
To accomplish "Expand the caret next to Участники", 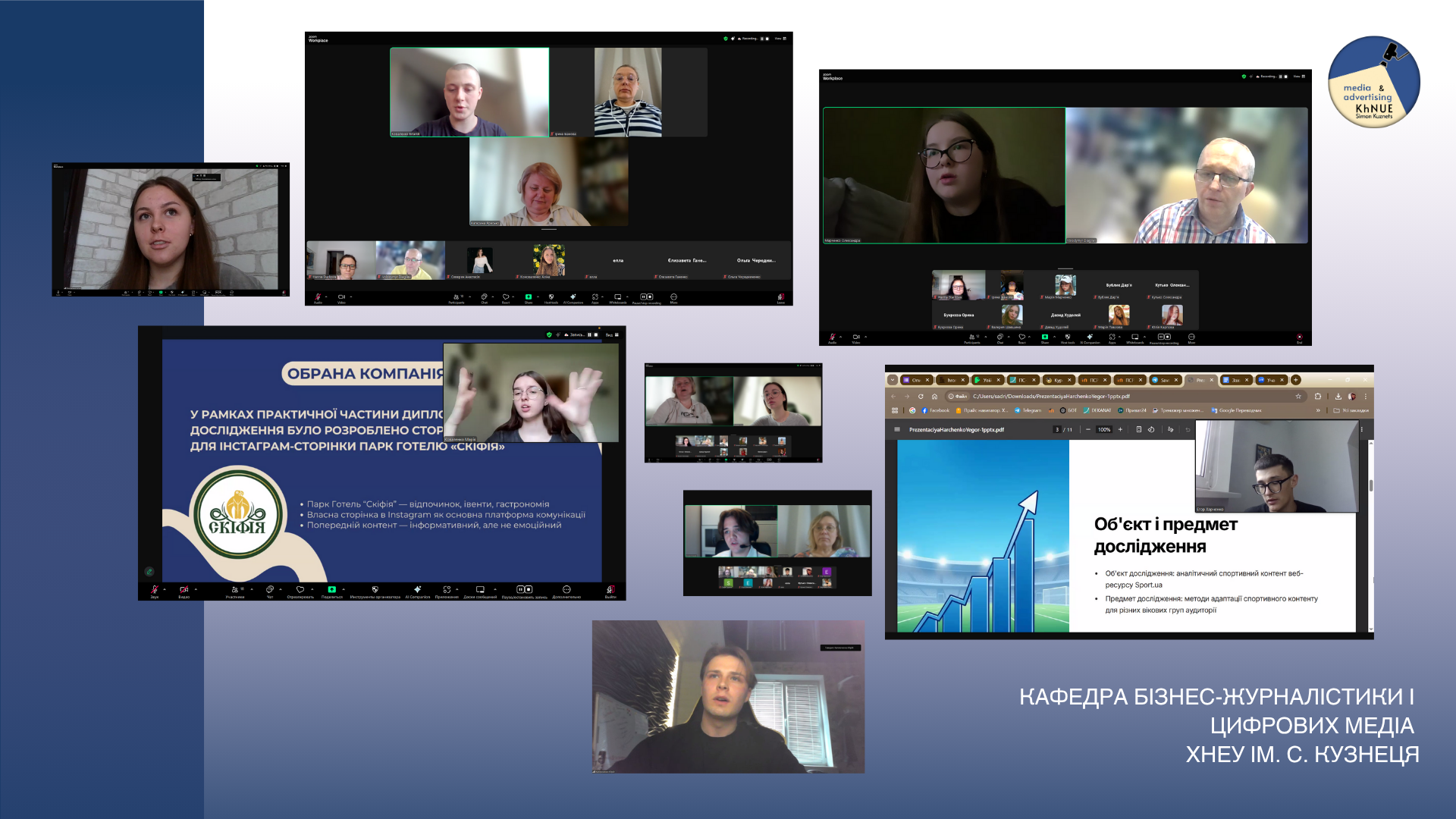I will tap(252, 589).
